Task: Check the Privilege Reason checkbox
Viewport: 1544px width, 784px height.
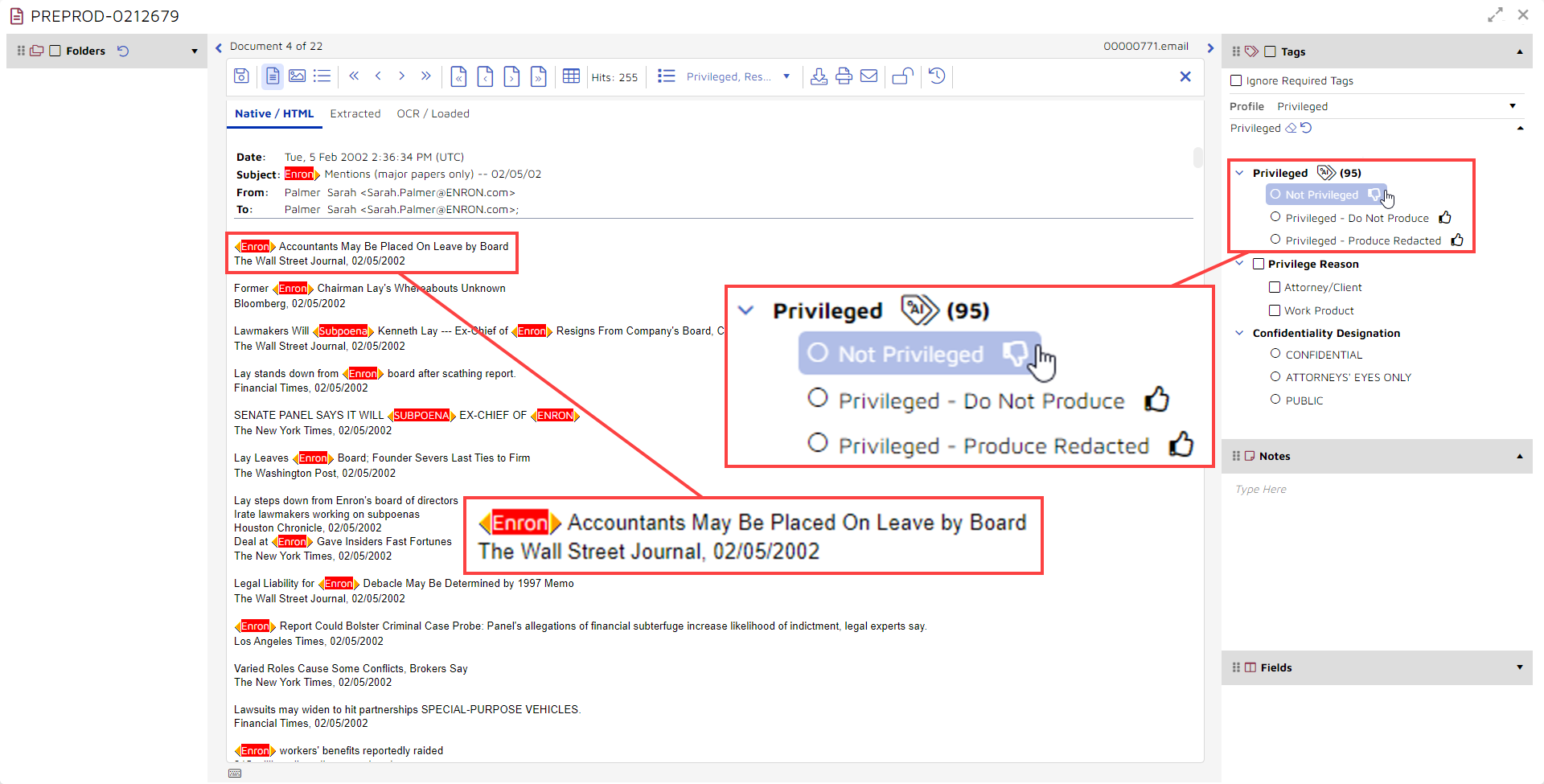Action: click(x=1259, y=264)
